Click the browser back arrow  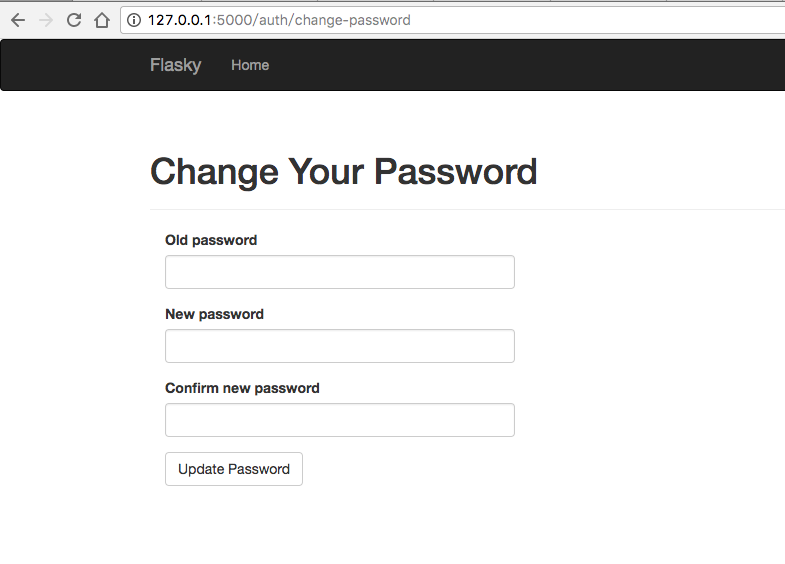pyautogui.click(x=18, y=20)
